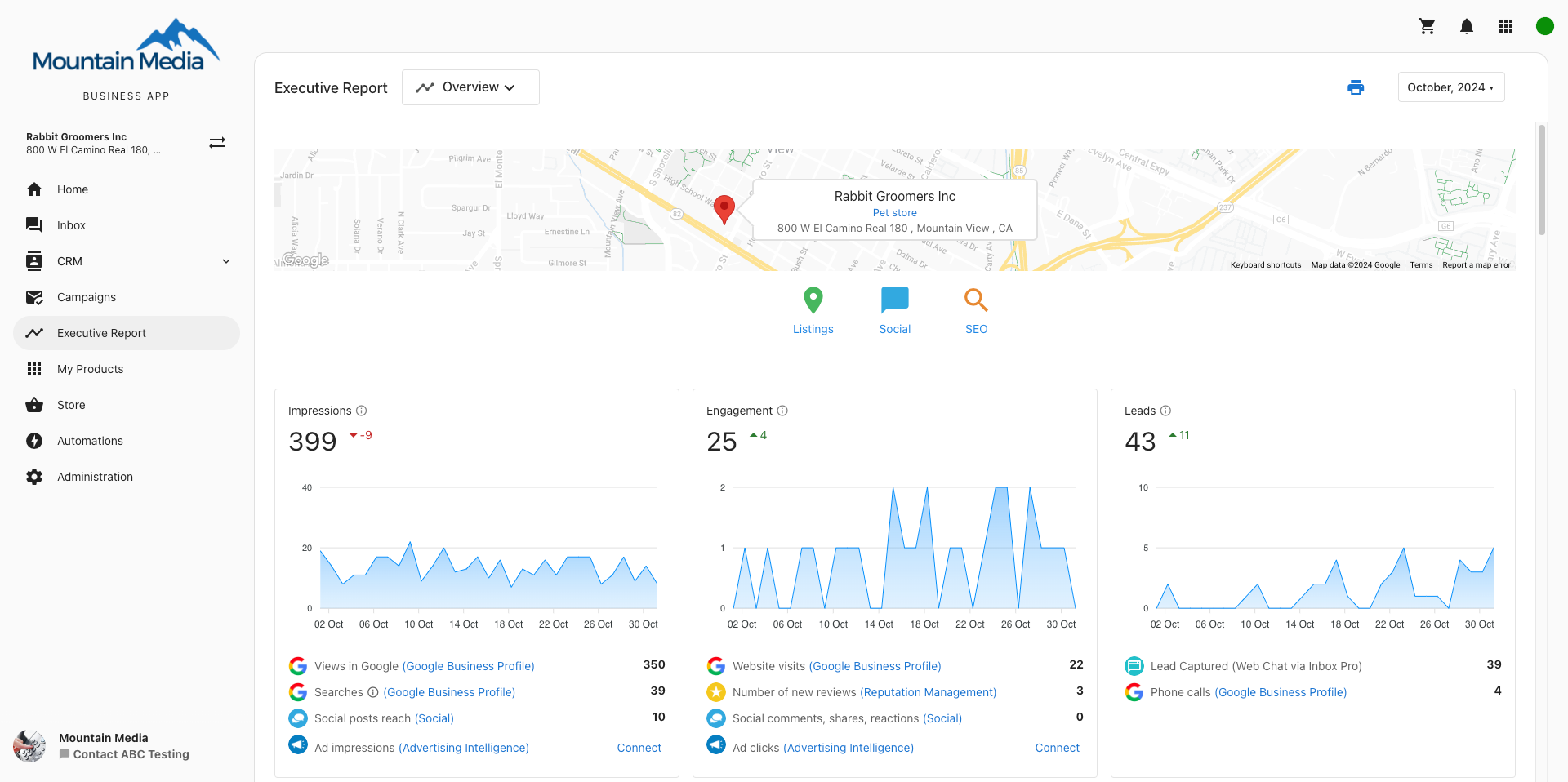This screenshot has width=1568, height=782.
Task: Click Connect for Ad impressions
Action: click(x=639, y=748)
